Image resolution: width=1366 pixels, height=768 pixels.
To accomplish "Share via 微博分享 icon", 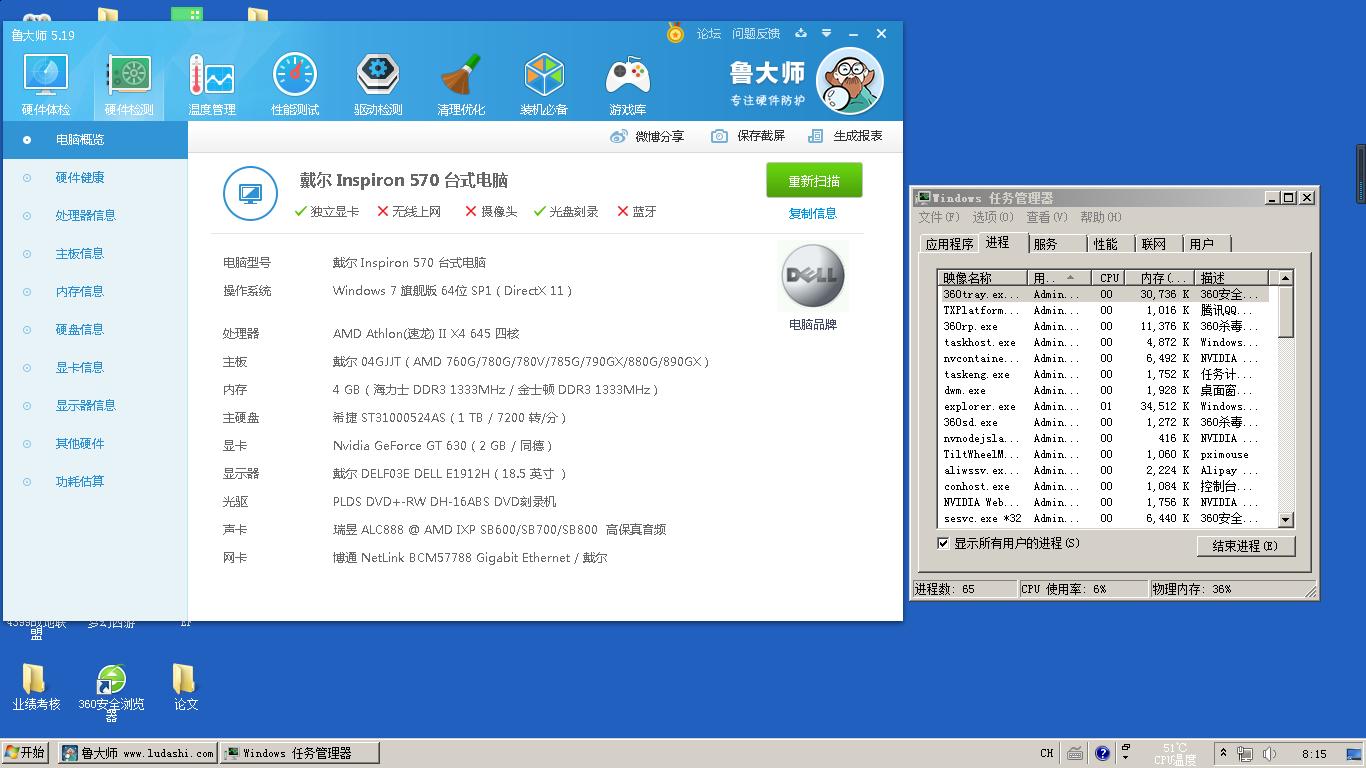I will [618, 136].
